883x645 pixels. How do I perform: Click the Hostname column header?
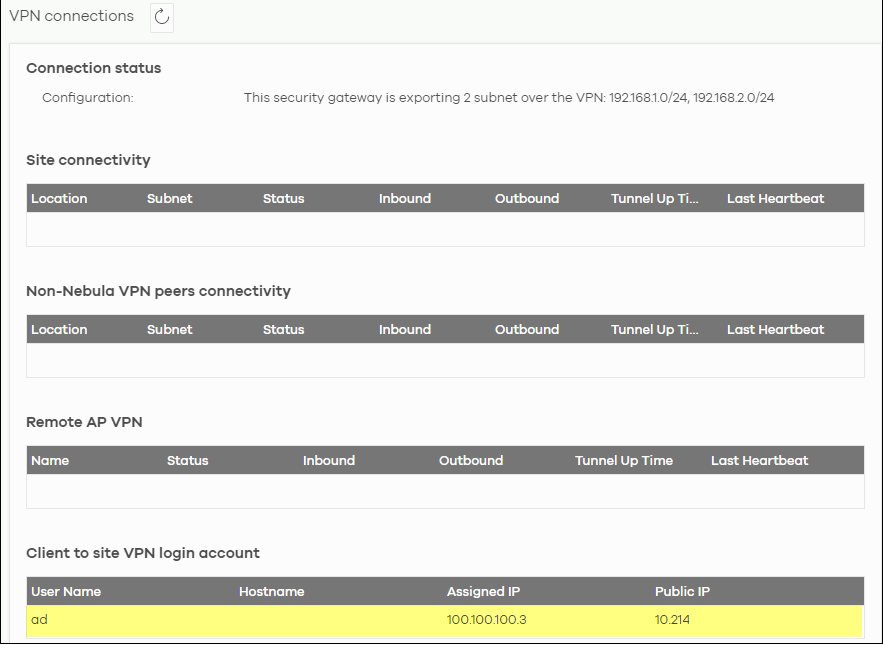point(271,591)
